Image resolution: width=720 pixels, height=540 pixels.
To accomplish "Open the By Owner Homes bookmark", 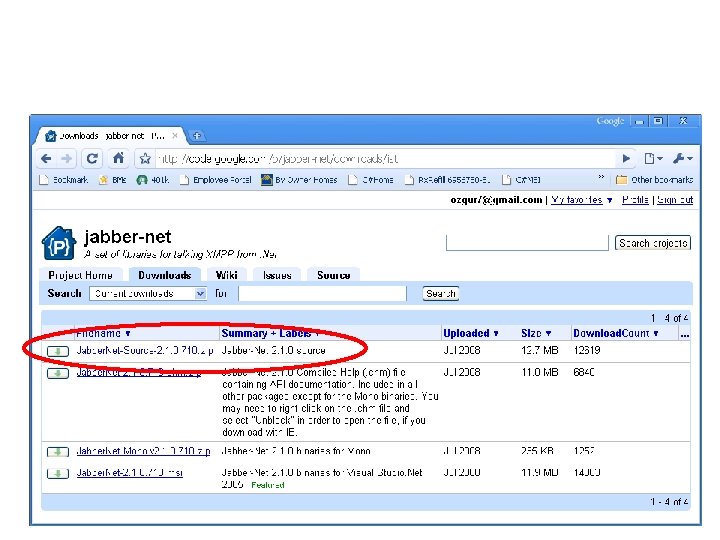I will [299, 180].
